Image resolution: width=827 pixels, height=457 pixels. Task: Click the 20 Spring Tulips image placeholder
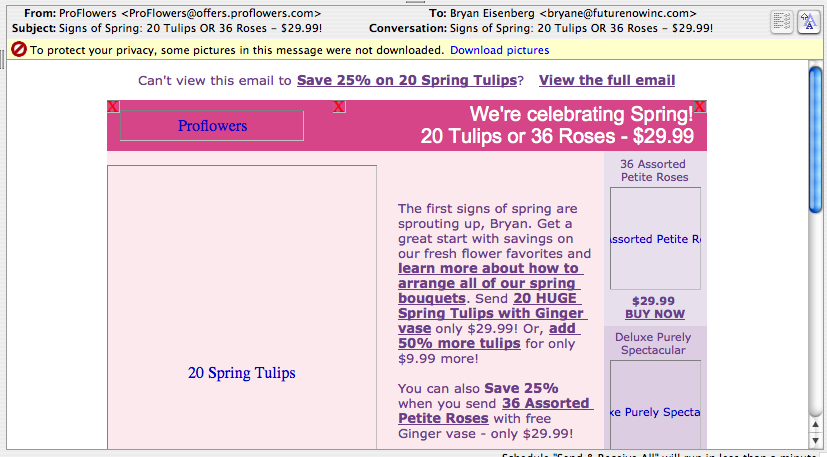tap(242, 373)
